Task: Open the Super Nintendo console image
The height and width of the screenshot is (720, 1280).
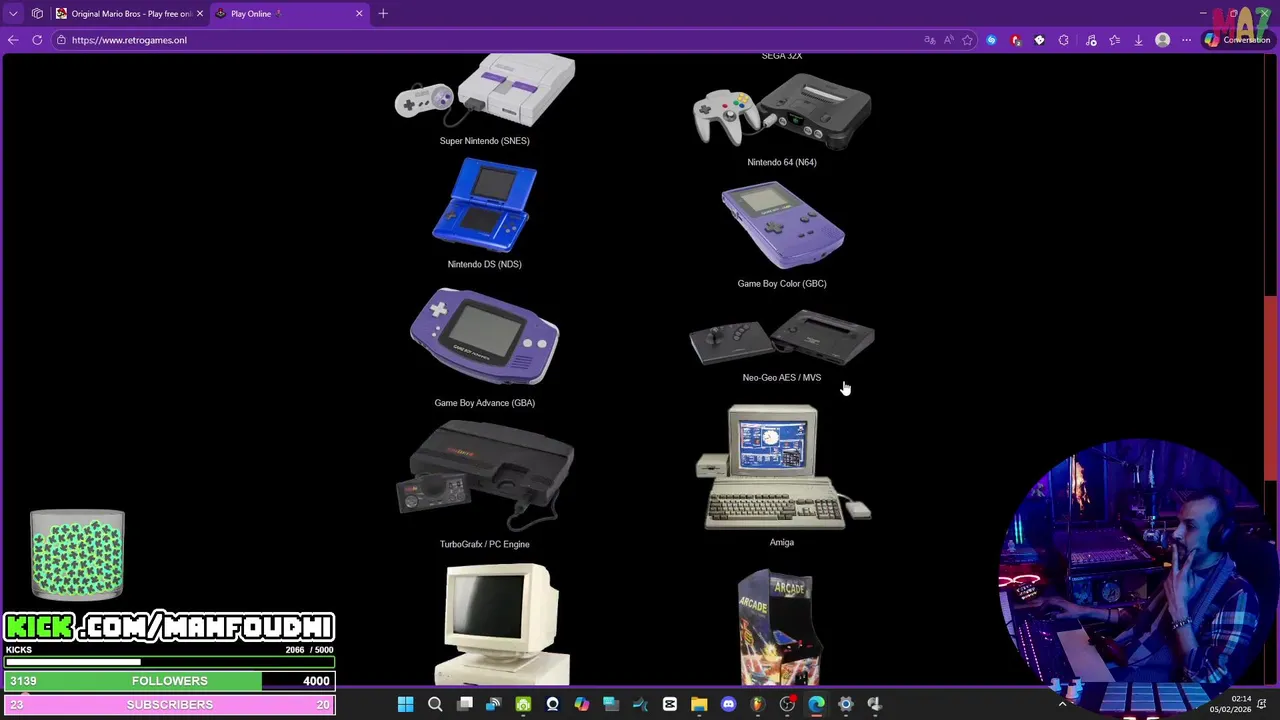Action: coord(485,90)
